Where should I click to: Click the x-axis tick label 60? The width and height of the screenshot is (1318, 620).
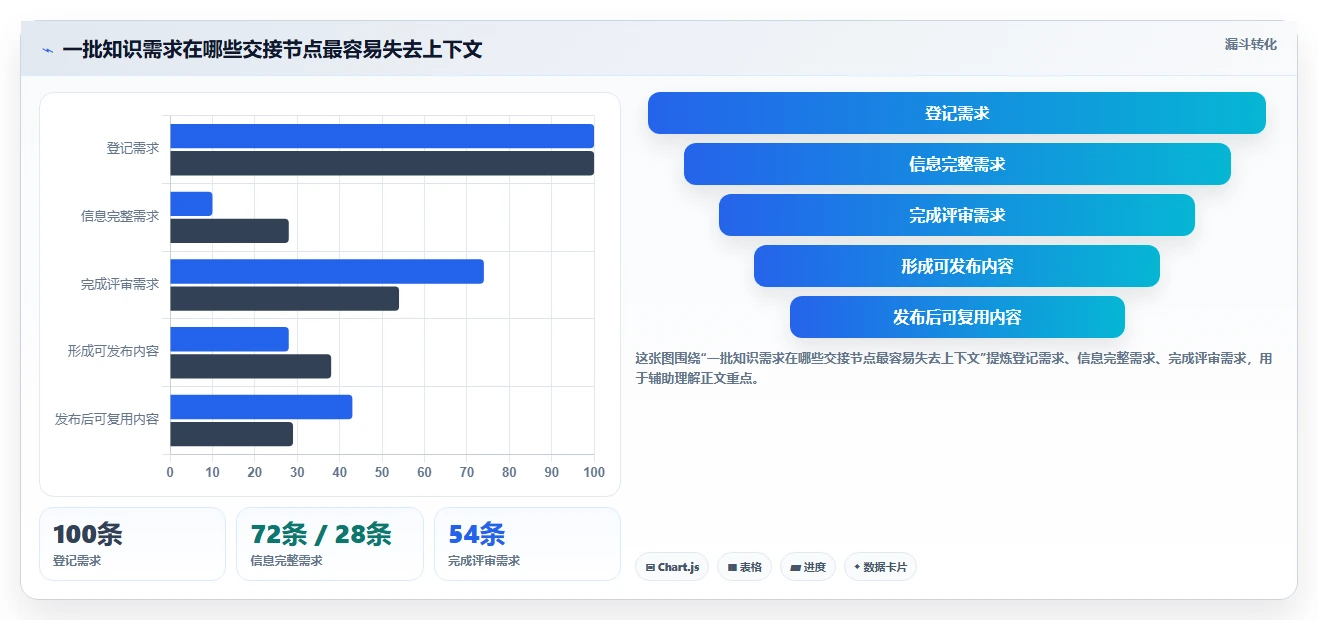[x=424, y=472]
